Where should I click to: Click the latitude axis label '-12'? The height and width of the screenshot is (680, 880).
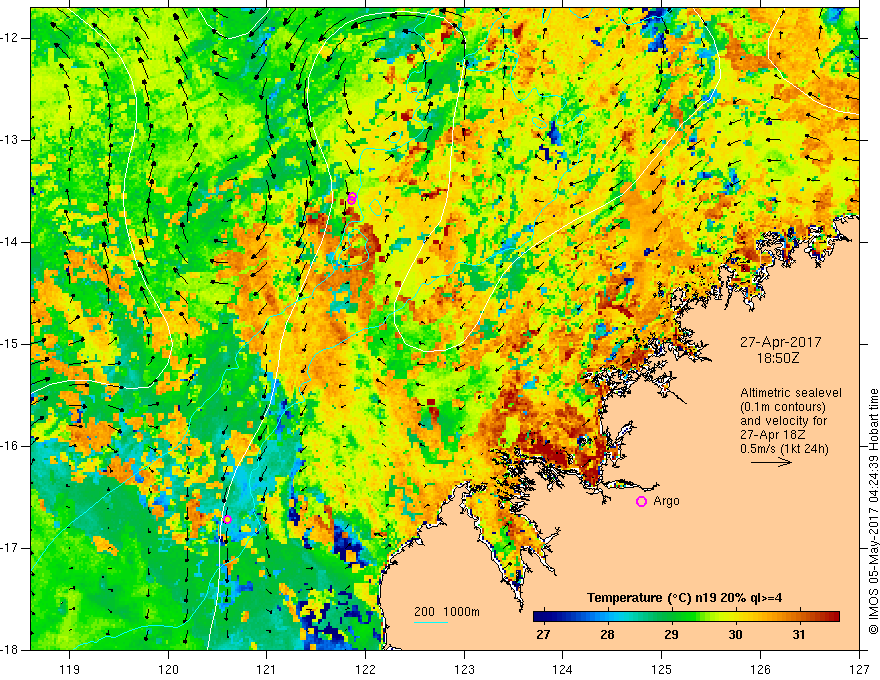coord(11,38)
